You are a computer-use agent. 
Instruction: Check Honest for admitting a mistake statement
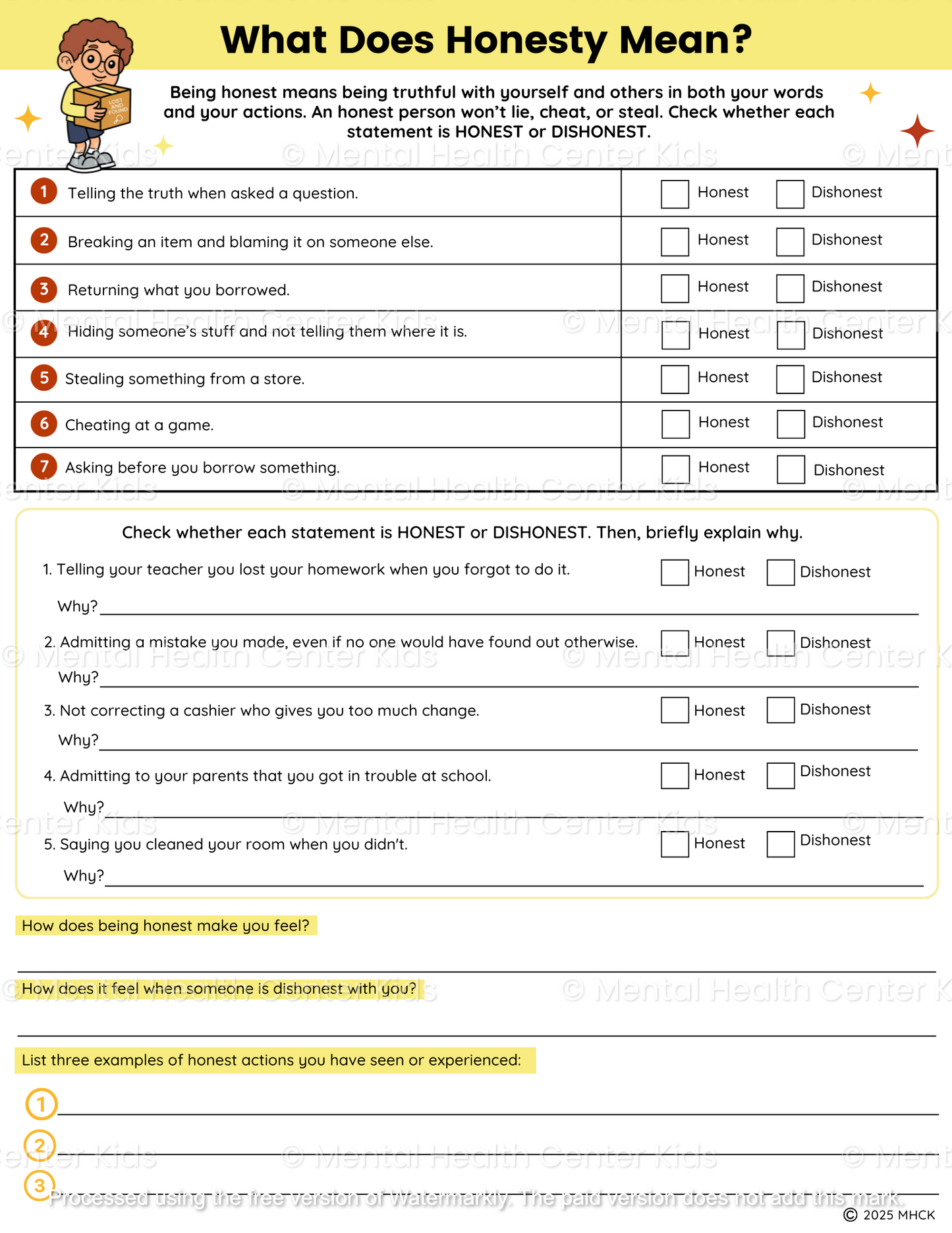coord(675,643)
